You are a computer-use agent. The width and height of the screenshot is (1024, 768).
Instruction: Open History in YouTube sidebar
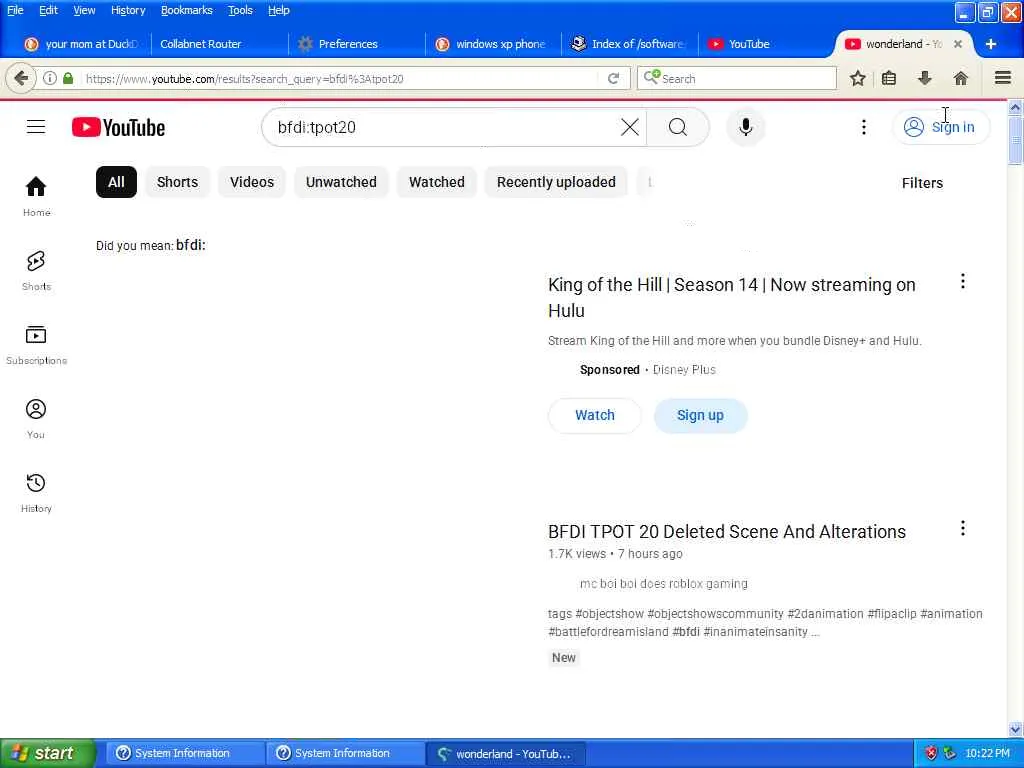pos(36,492)
